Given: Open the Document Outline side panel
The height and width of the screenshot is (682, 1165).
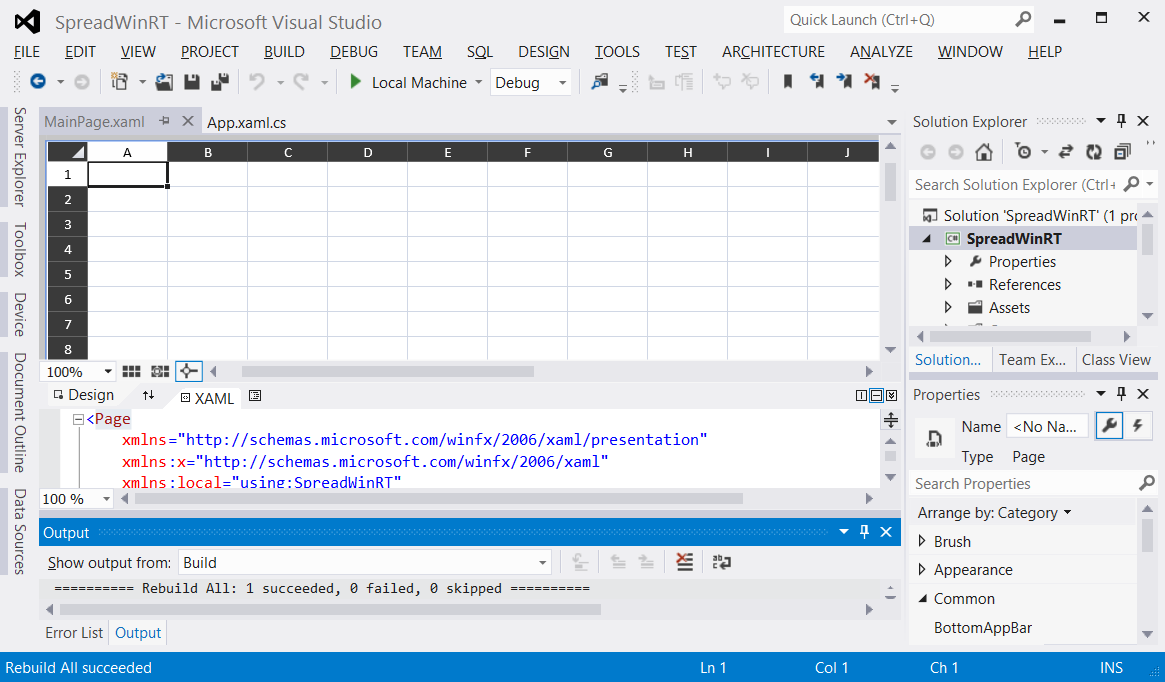Looking at the screenshot, I should [x=20, y=412].
